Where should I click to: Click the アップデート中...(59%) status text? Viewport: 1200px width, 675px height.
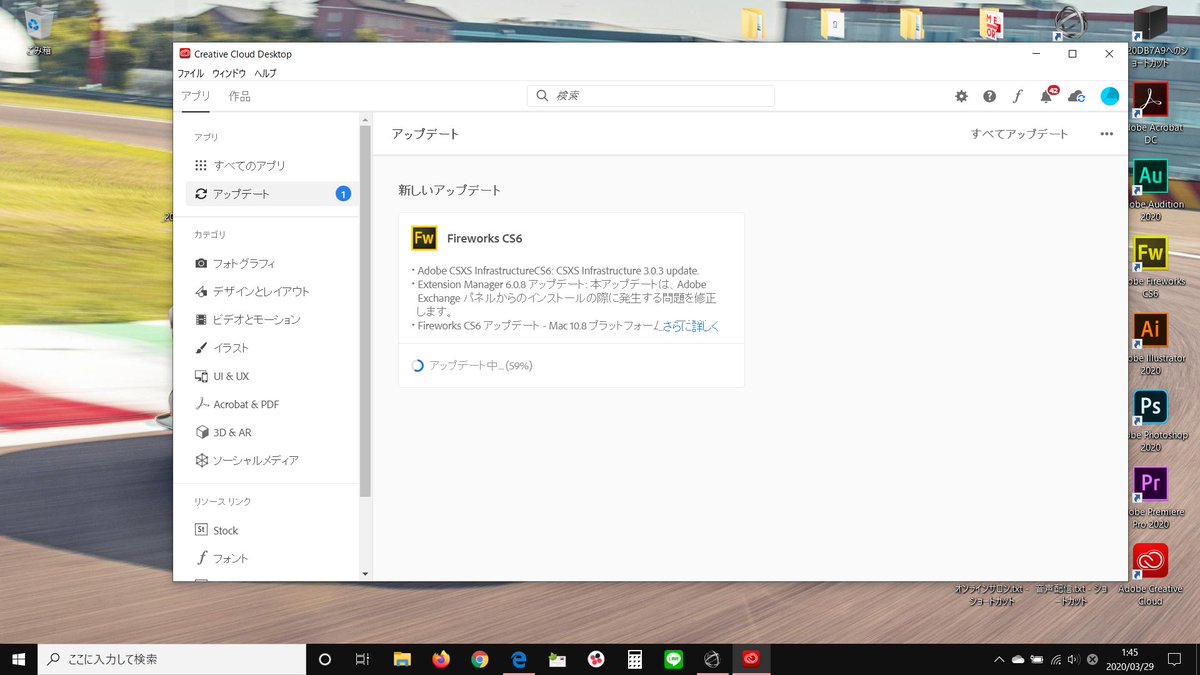coord(480,366)
